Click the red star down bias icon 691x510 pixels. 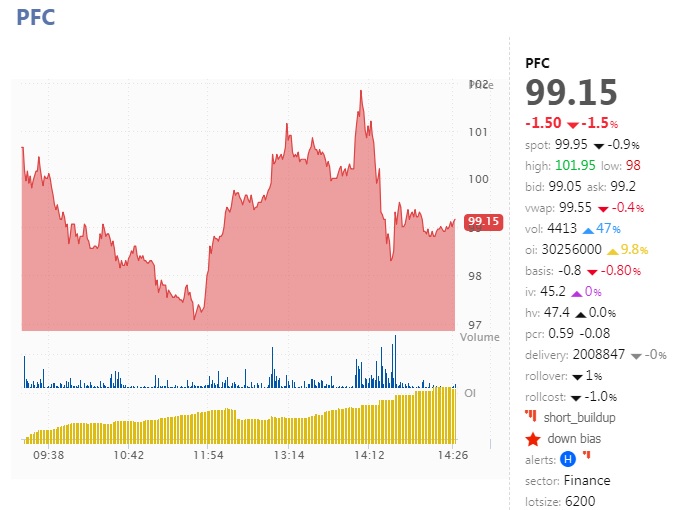pos(533,438)
